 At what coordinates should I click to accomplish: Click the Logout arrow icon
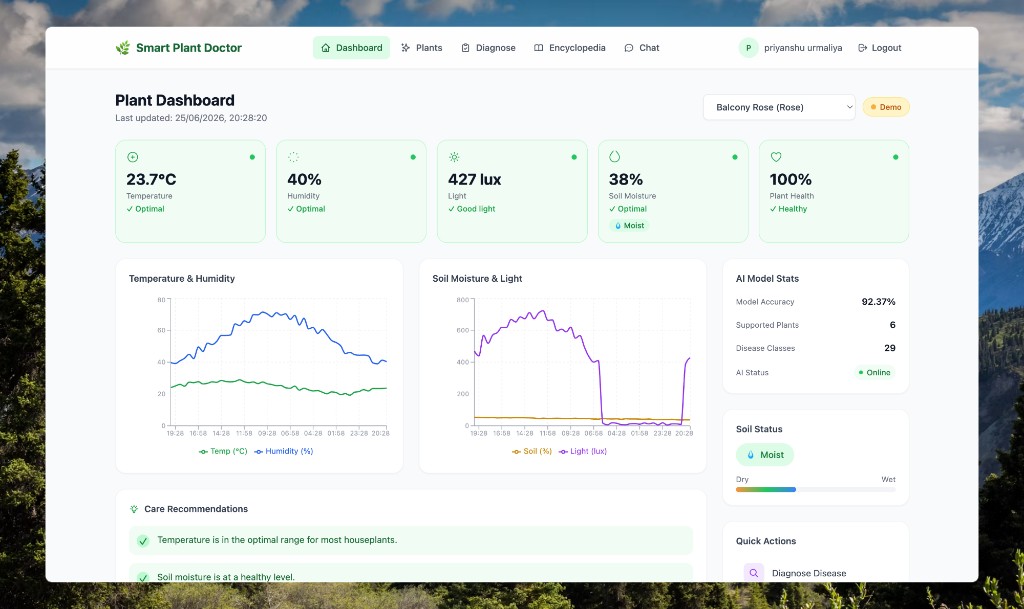[863, 48]
